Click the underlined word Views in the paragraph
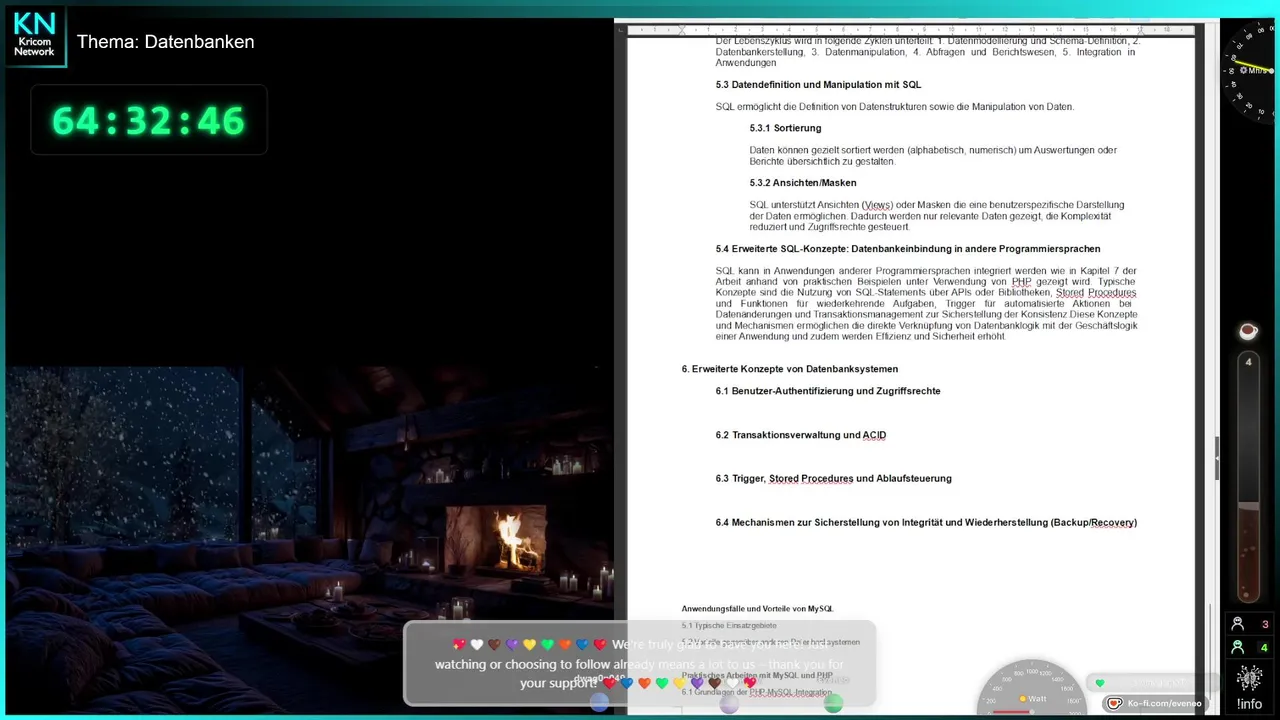Screen dimensions: 1280x720 pos(878,205)
